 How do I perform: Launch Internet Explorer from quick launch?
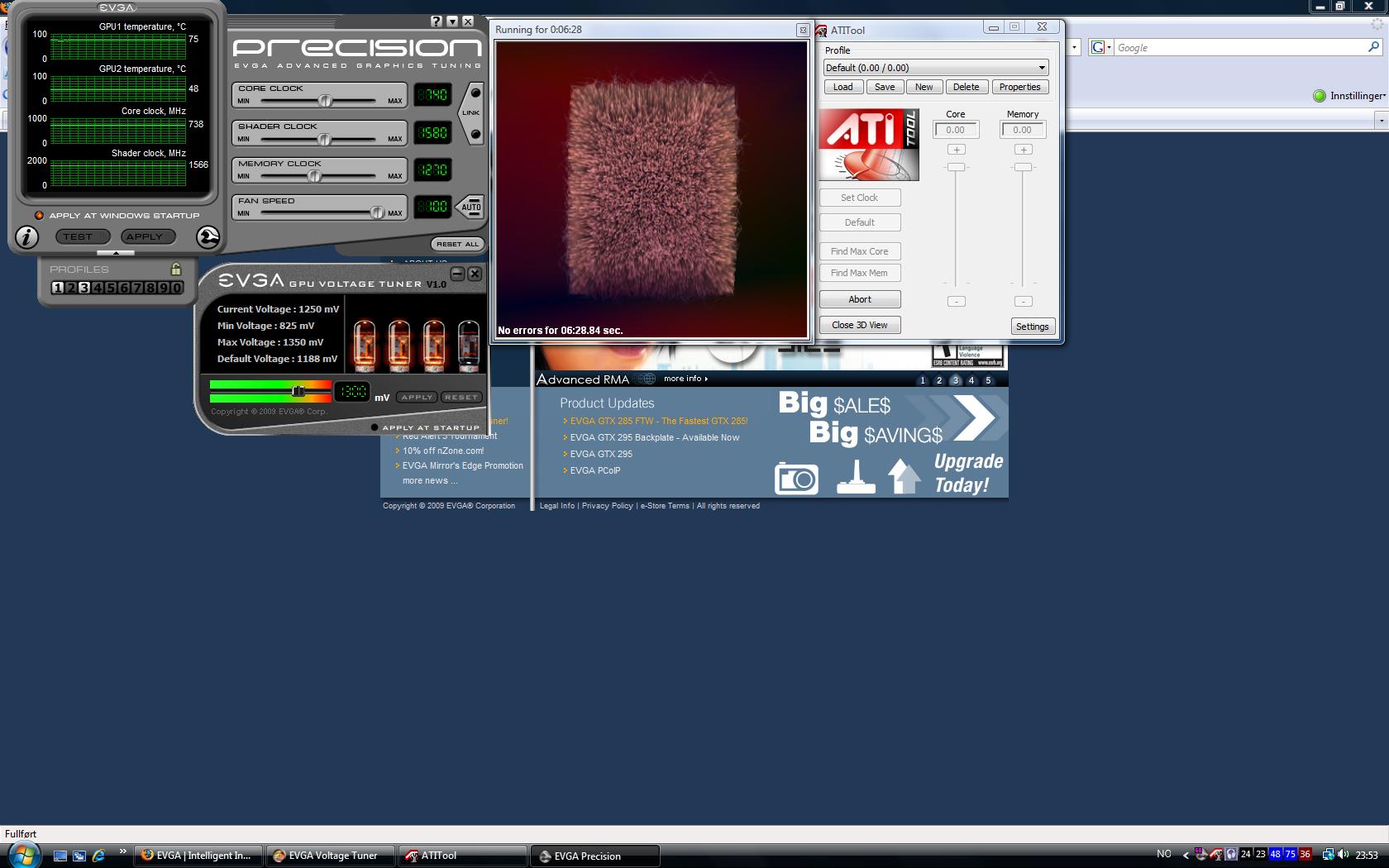[x=98, y=856]
